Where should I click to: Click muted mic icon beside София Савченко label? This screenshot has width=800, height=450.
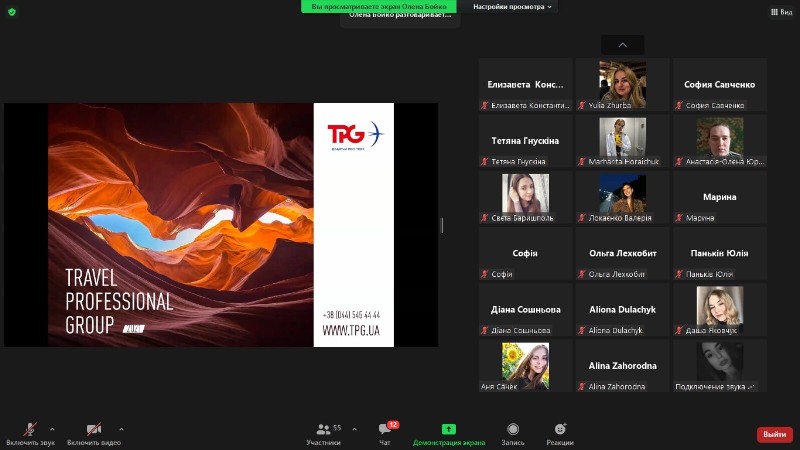tap(679, 105)
